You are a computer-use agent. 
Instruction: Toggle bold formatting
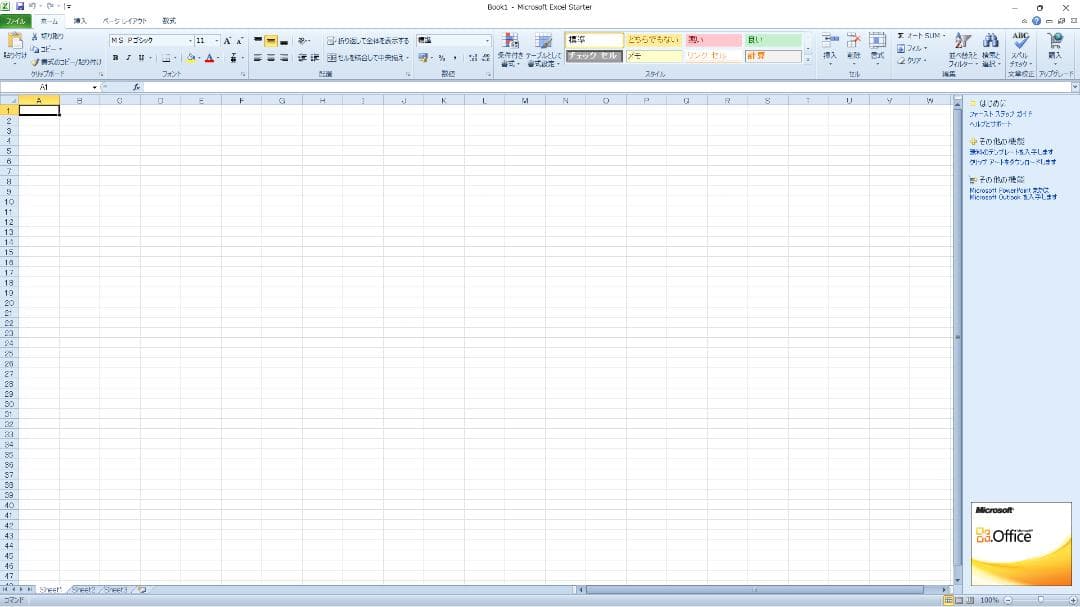(x=115, y=58)
